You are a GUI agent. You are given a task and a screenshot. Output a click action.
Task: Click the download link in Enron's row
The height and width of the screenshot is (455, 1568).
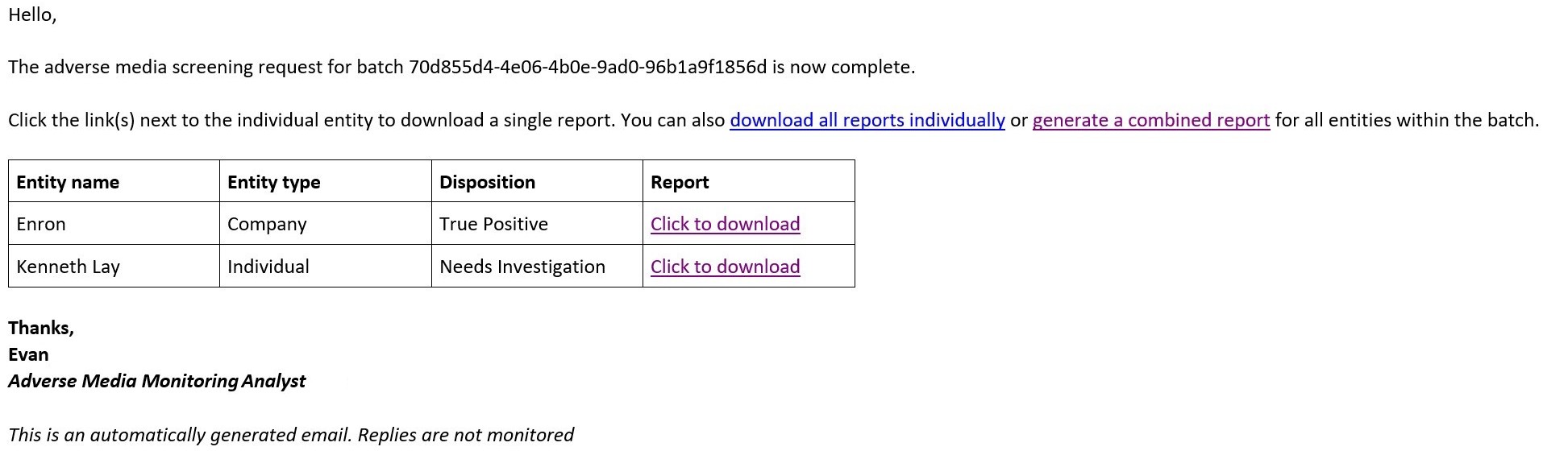coord(725,224)
